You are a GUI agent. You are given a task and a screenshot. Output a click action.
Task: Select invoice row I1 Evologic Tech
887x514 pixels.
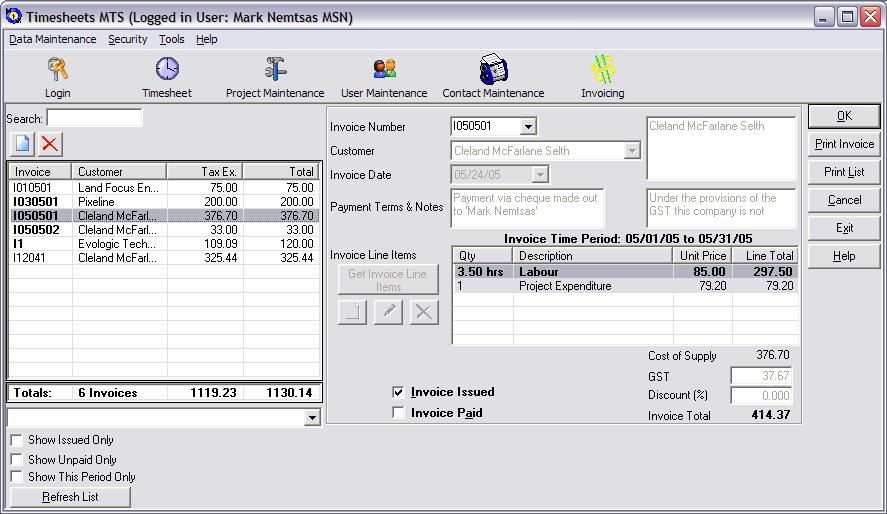164,244
